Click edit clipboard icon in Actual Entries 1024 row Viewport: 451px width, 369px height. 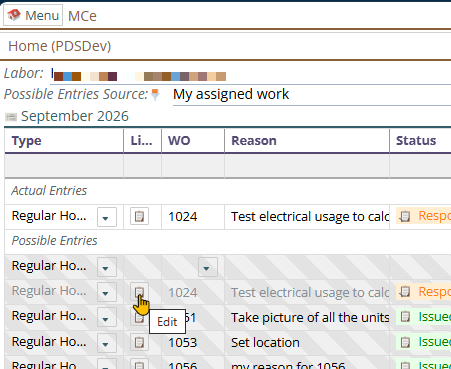point(139,216)
